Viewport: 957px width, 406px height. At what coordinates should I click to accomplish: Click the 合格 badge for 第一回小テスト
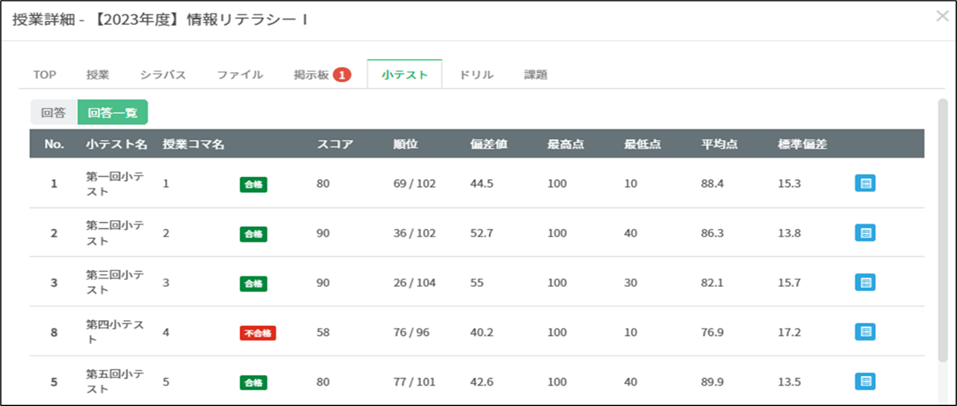coord(254,184)
